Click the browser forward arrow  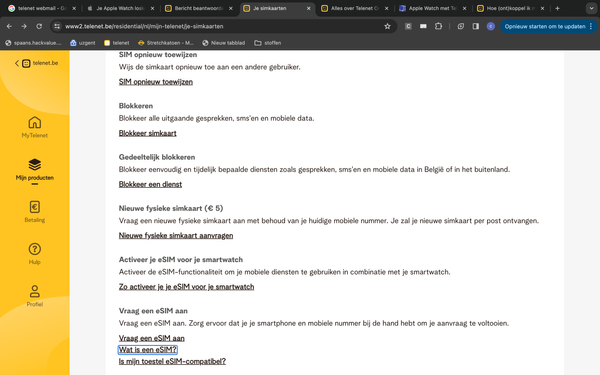[x=24, y=26]
